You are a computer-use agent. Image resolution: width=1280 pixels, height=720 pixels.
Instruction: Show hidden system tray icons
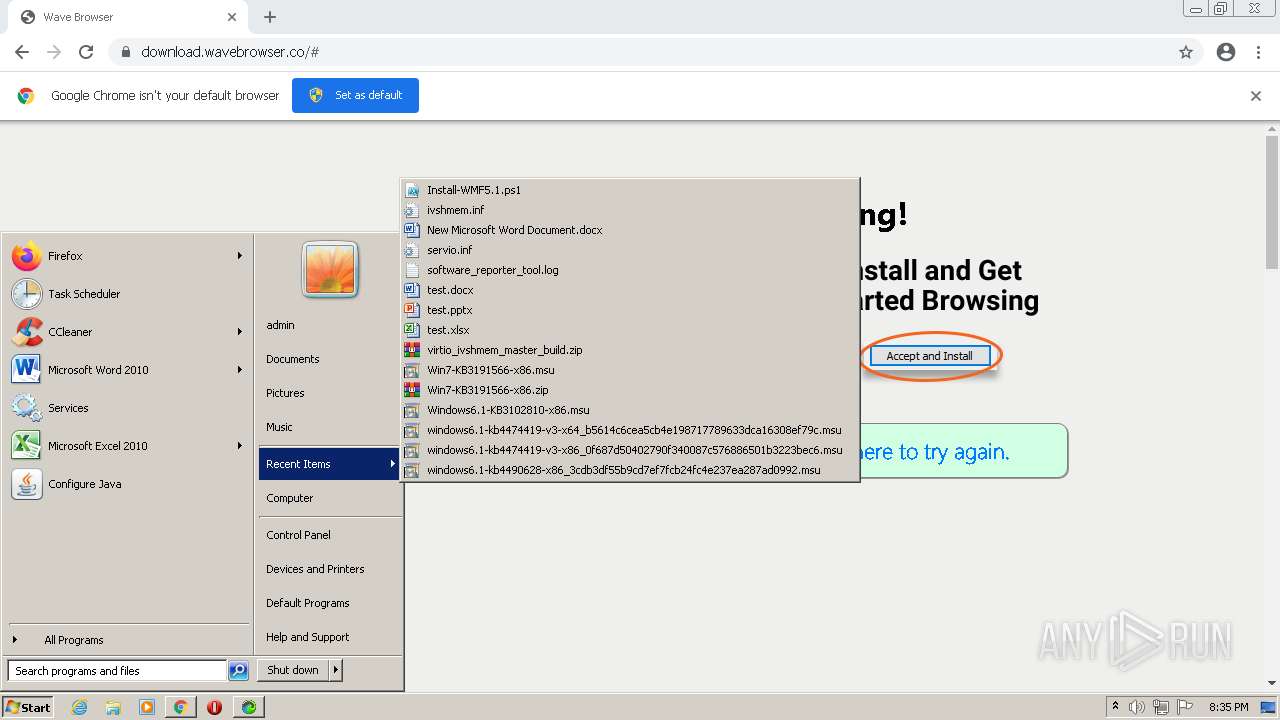tap(1115, 707)
